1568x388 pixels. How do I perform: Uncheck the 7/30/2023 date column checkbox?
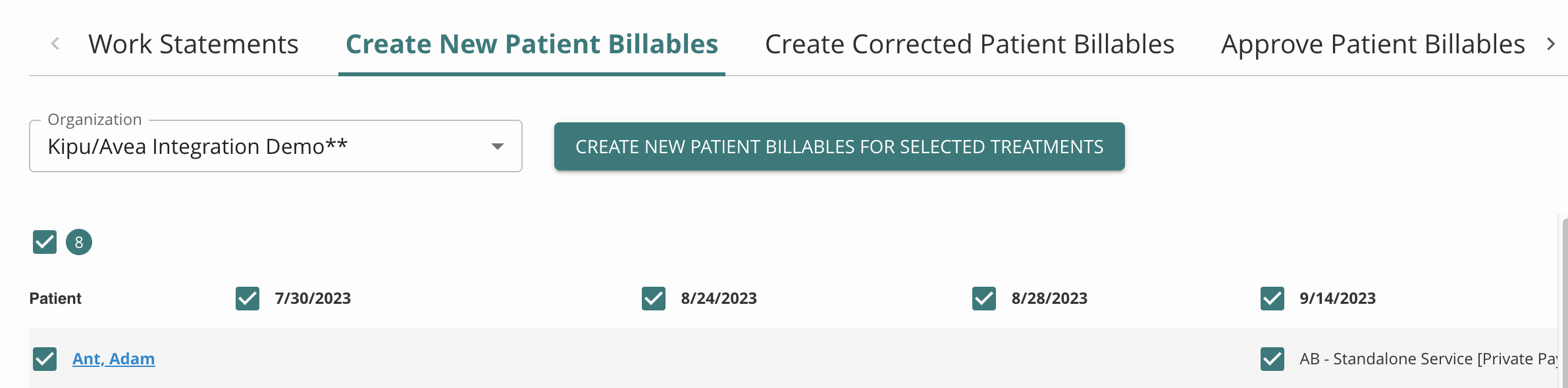point(248,299)
